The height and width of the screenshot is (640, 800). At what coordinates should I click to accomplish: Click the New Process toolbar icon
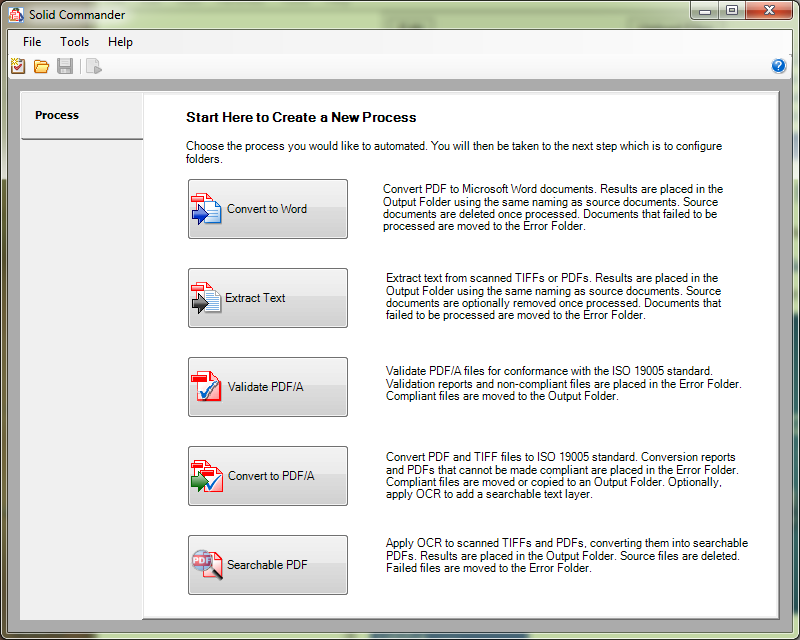tap(18, 67)
